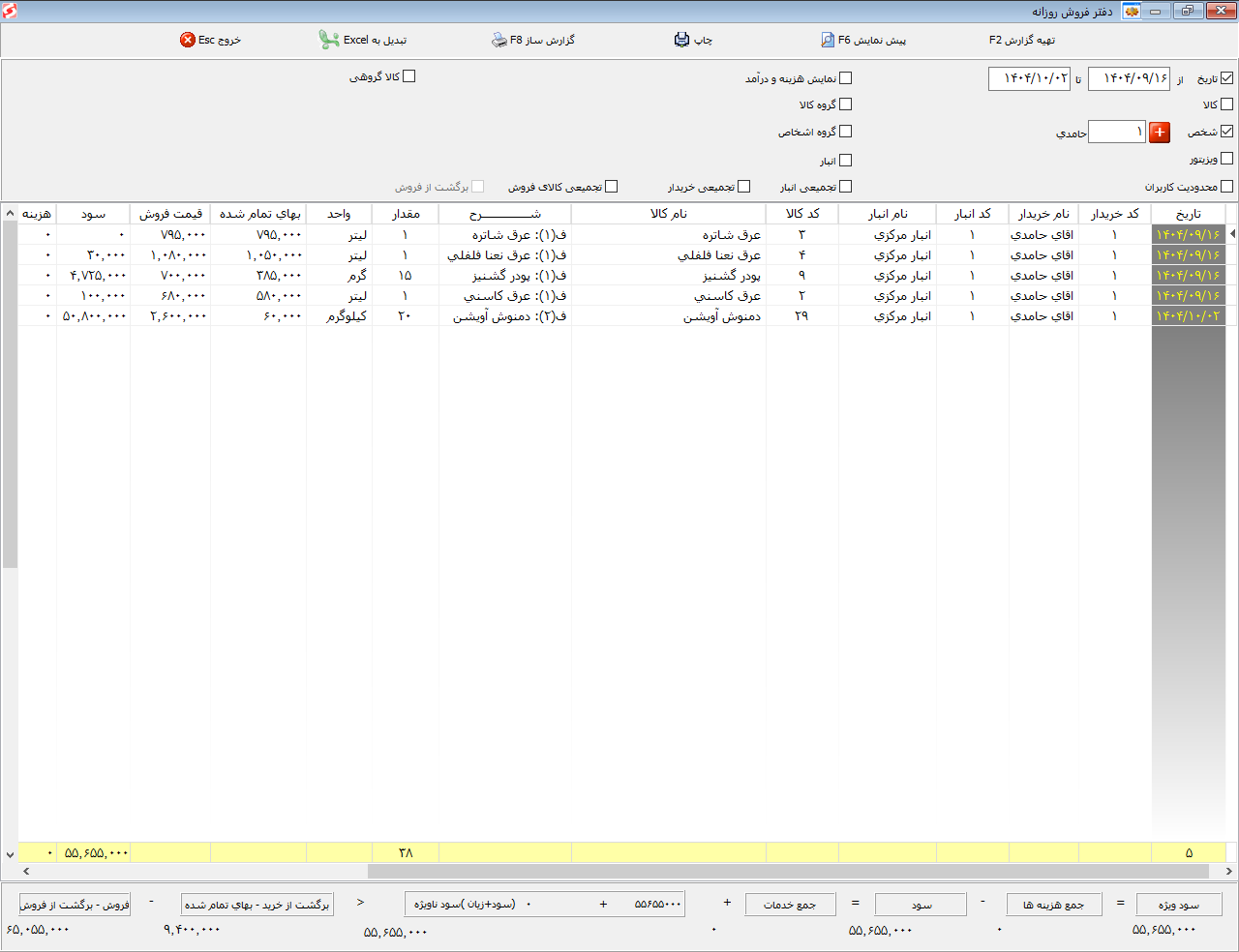
Task: Tick the گروه اشخاص checkbox
Action: coord(846,132)
